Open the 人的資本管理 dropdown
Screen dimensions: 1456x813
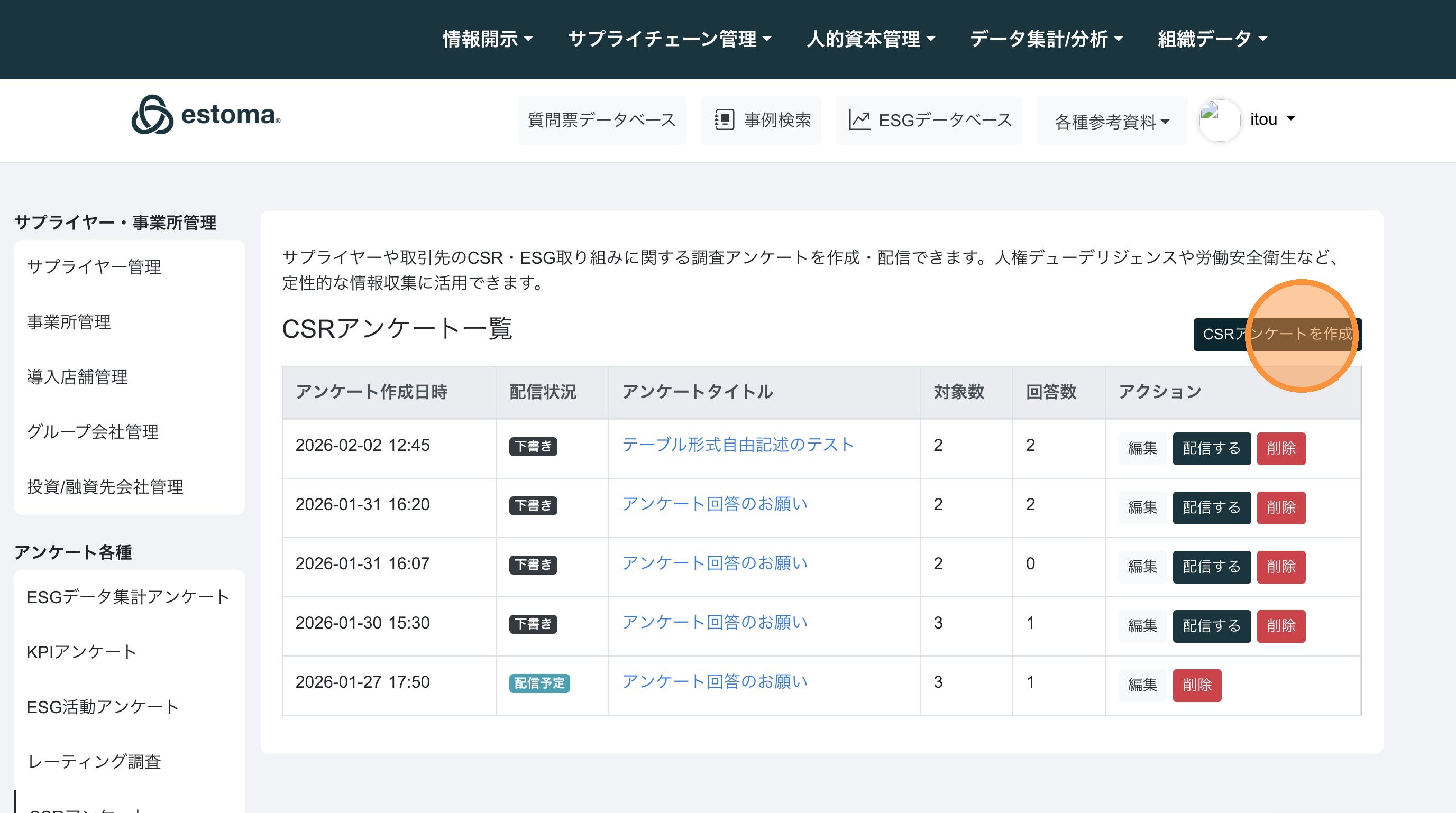[x=871, y=39]
